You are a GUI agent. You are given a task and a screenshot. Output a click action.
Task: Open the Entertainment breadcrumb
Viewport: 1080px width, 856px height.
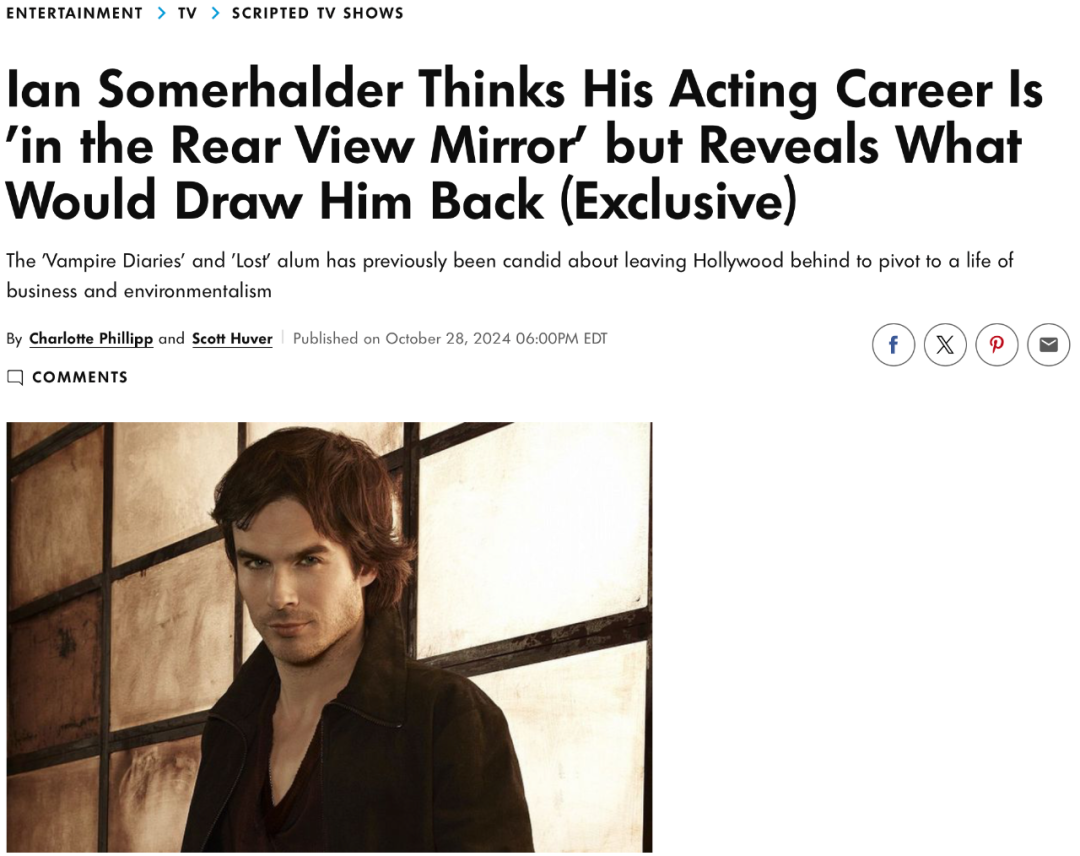pos(74,13)
